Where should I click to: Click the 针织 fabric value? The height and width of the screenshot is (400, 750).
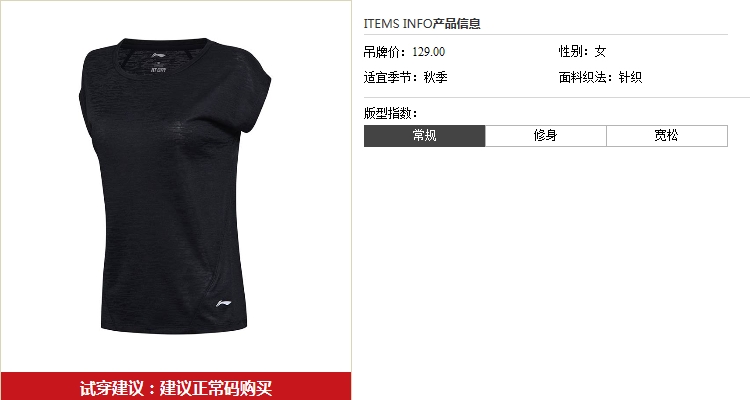630,78
